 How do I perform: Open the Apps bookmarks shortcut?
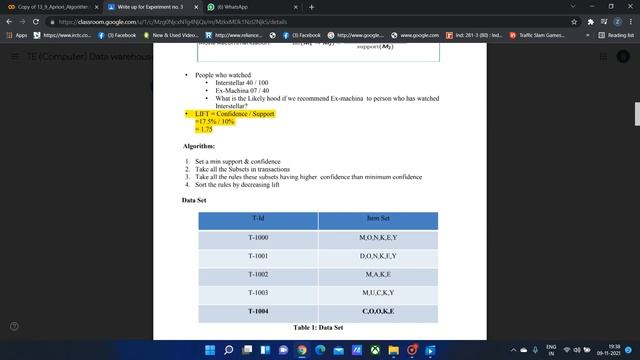coord(17,36)
